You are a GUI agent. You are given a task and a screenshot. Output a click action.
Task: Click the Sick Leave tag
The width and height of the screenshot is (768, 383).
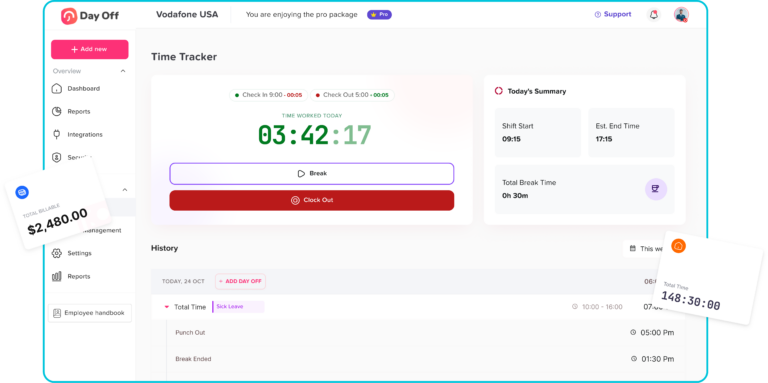(x=239, y=307)
